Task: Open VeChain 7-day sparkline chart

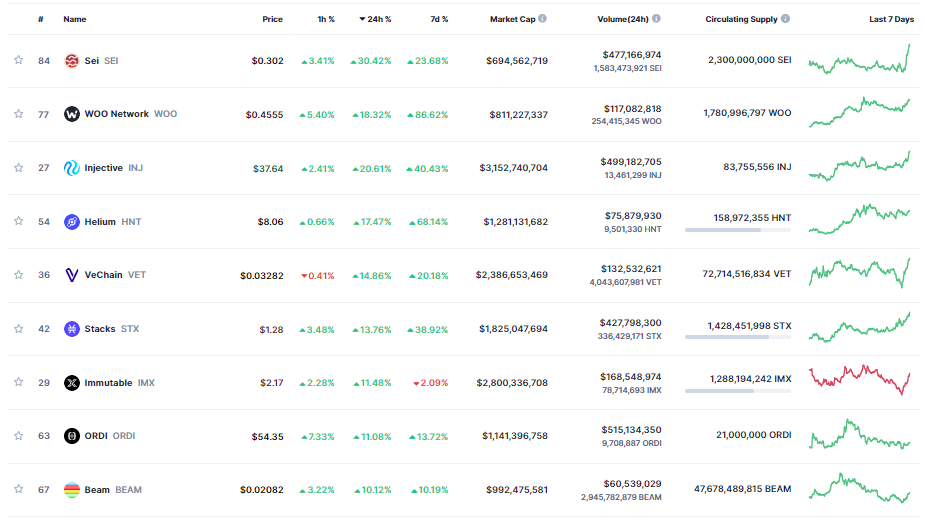Action: click(860, 273)
